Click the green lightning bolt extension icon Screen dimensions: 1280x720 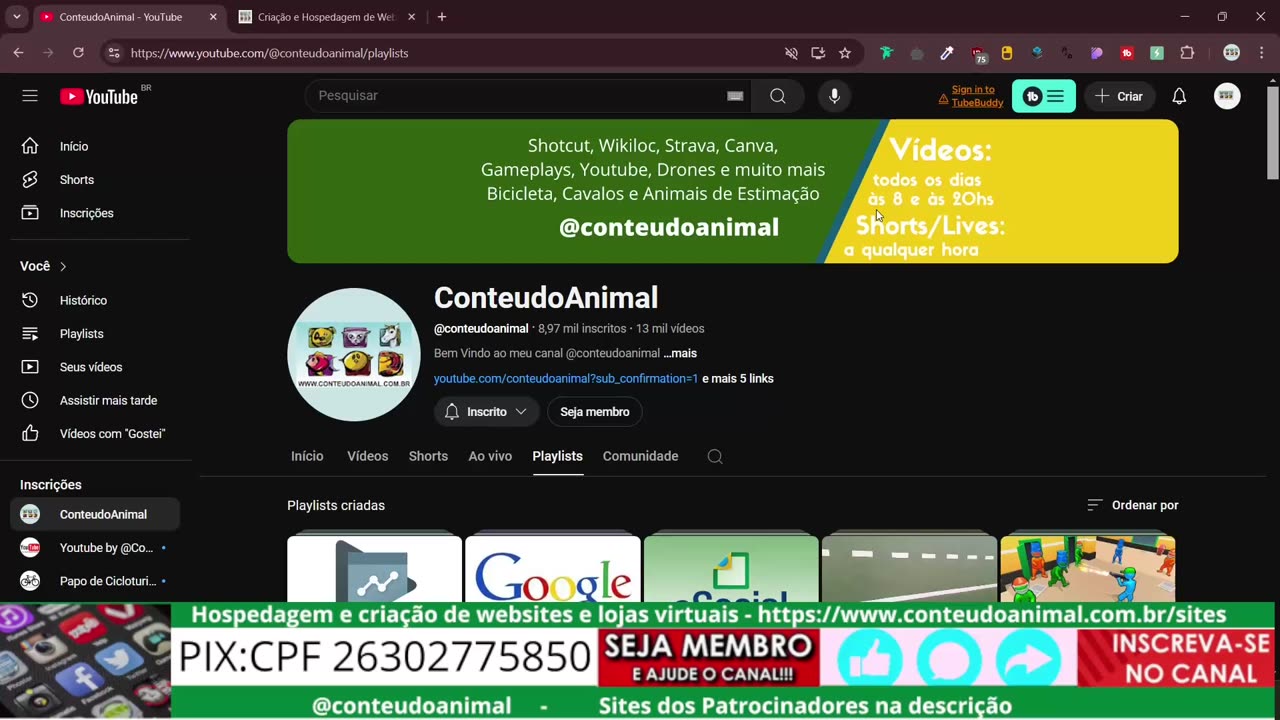click(x=1157, y=53)
